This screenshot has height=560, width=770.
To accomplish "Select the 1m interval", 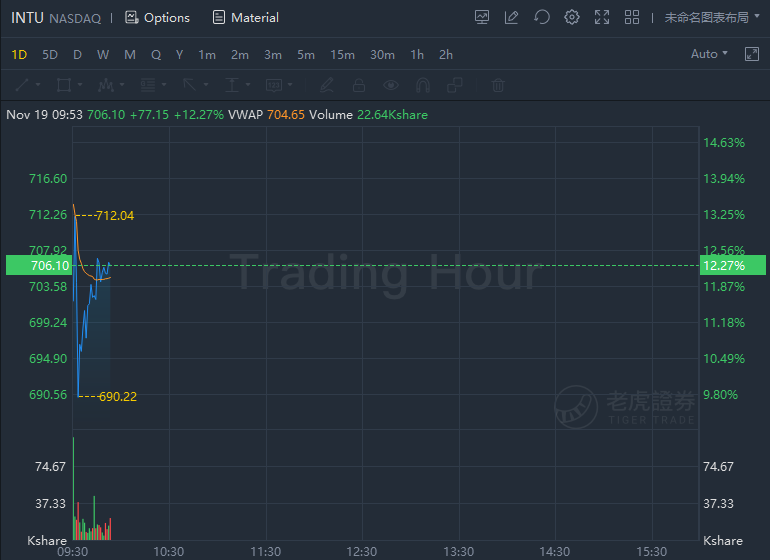I will (x=207, y=55).
